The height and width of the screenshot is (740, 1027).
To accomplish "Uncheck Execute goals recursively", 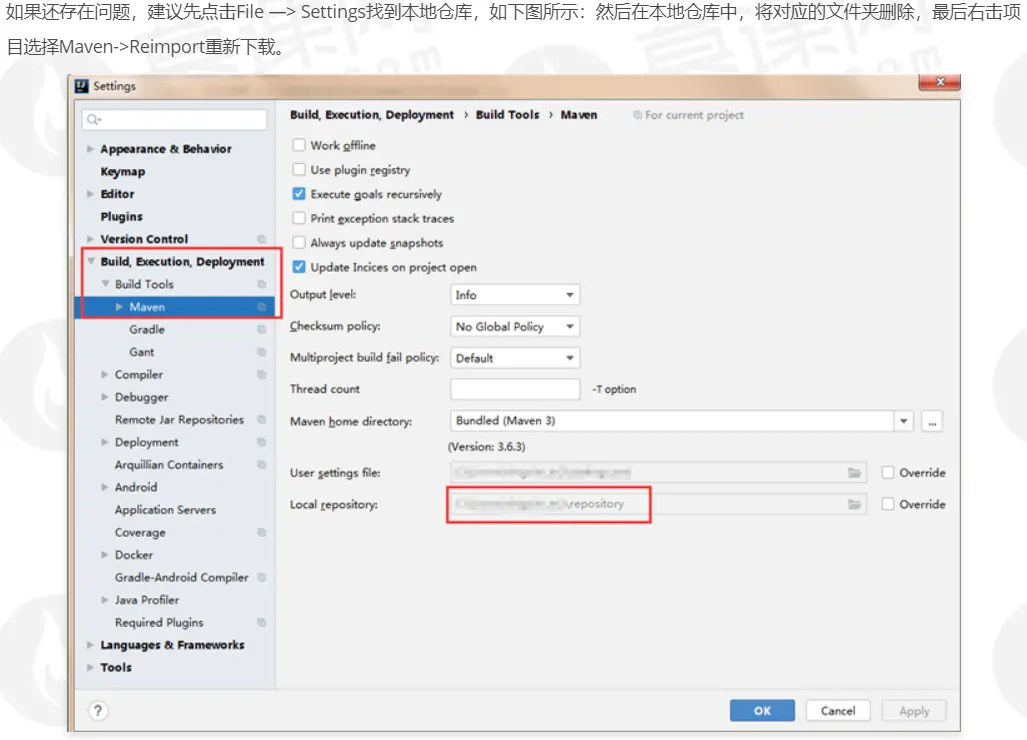I will [299, 194].
